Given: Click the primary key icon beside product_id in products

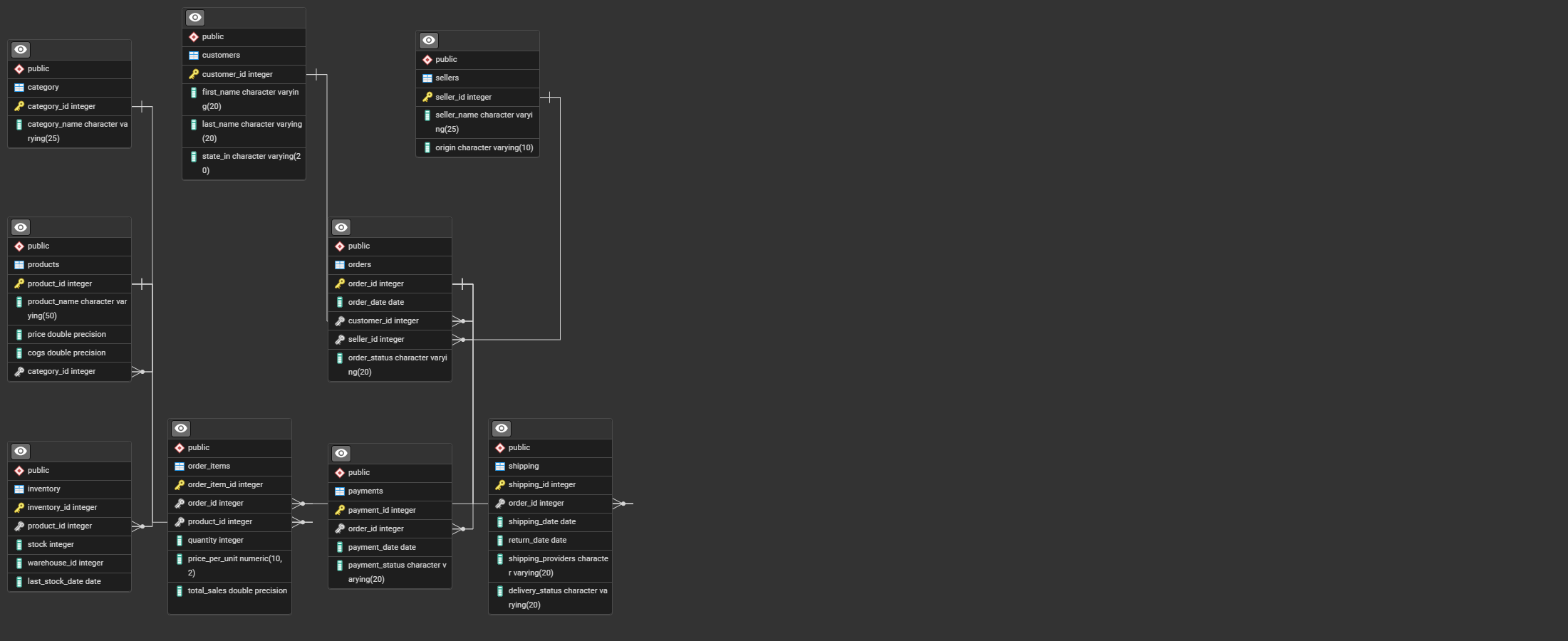Looking at the screenshot, I should click(x=19, y=283).
